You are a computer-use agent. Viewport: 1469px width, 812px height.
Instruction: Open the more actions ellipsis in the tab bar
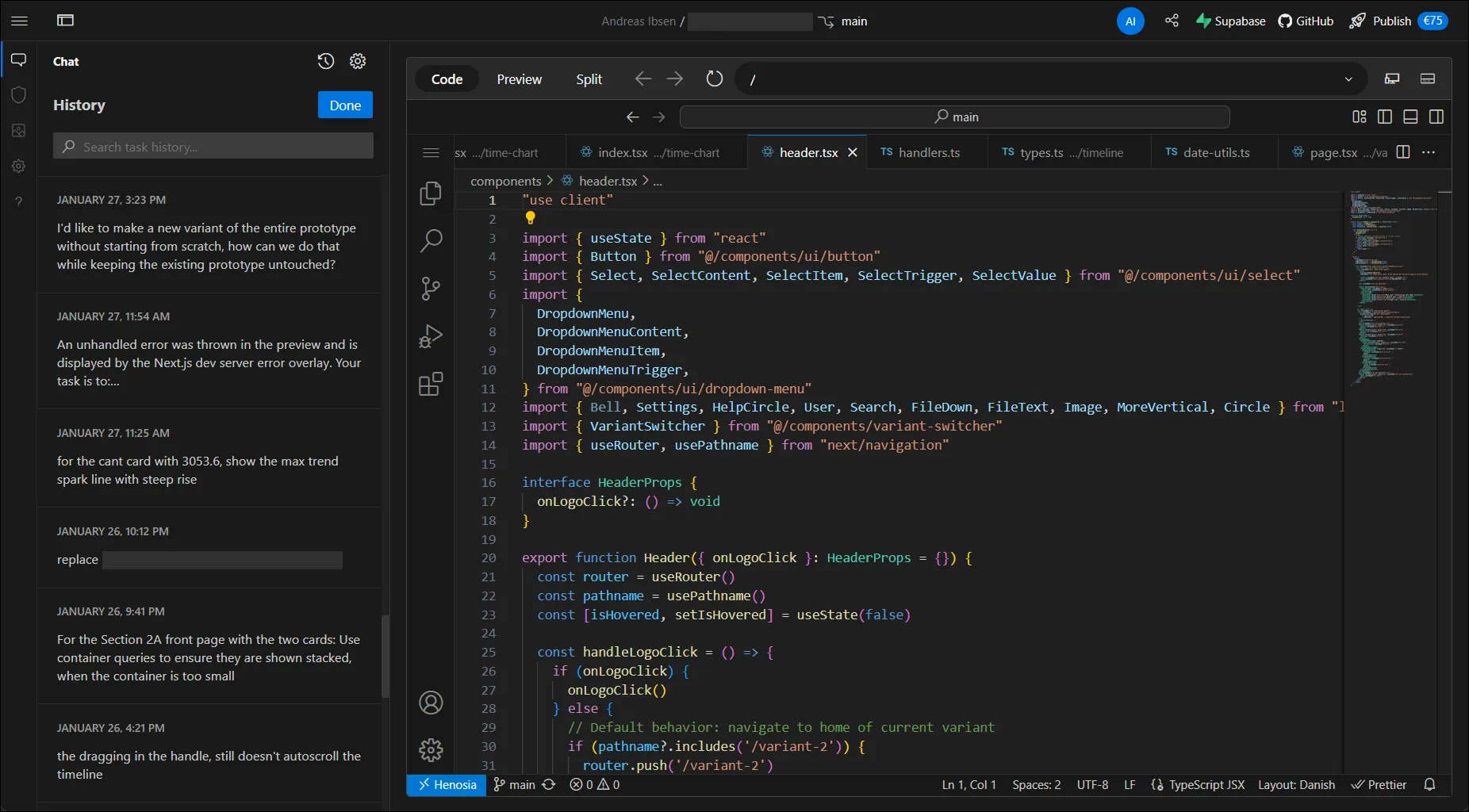click(1429, 152)
